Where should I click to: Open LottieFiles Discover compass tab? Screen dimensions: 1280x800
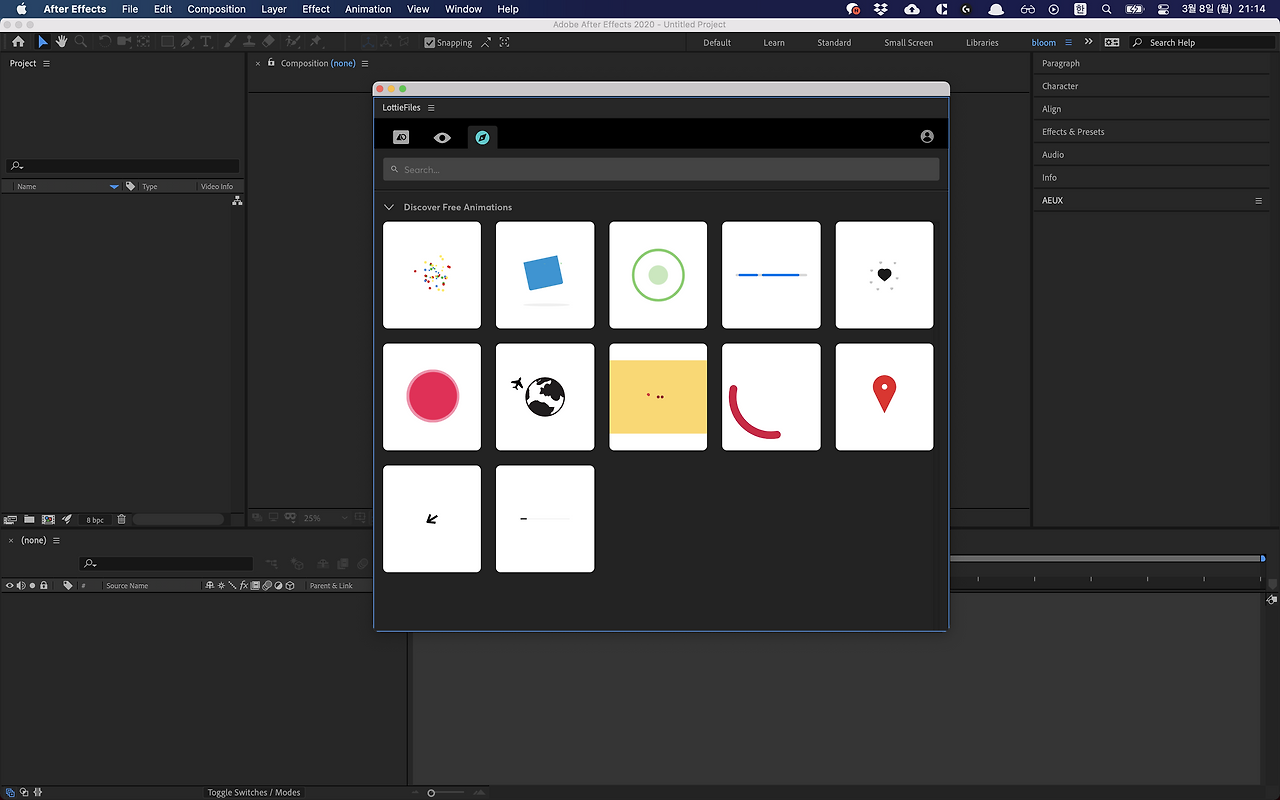(482, 137)
